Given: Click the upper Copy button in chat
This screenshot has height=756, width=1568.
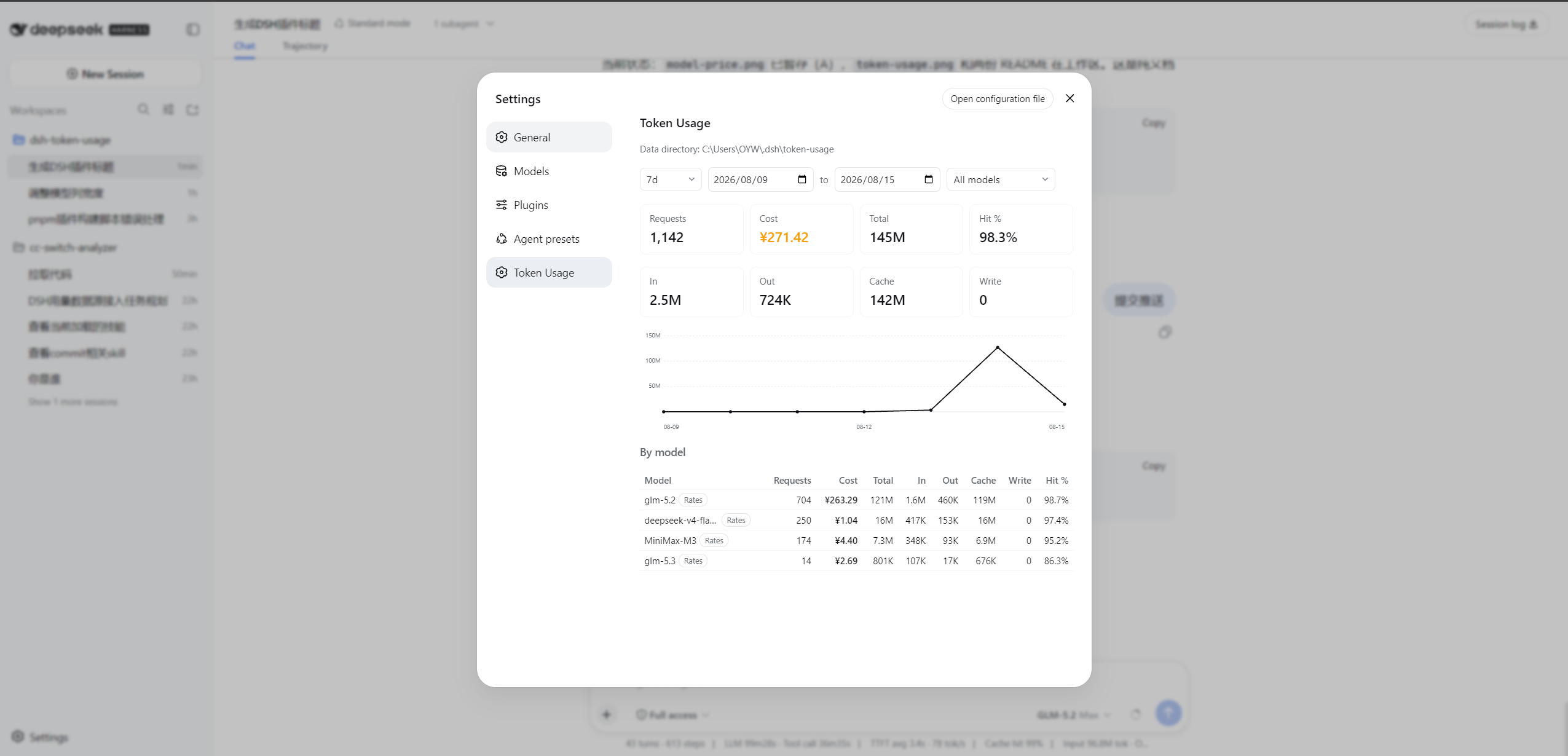Looking at the screenshot, I should (x=1154, y=123).
